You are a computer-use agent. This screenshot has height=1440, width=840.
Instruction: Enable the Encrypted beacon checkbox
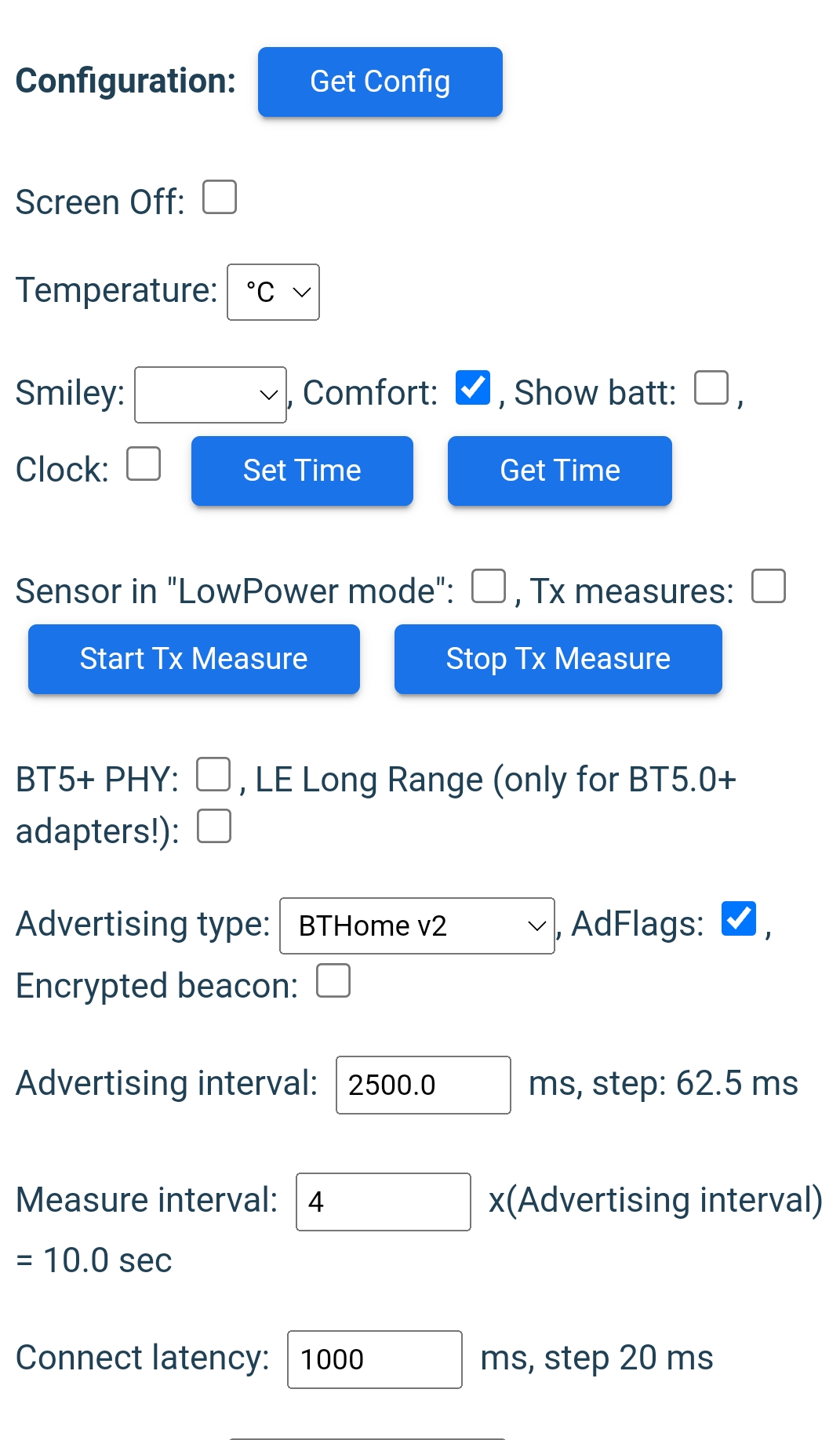coord(333,980)
